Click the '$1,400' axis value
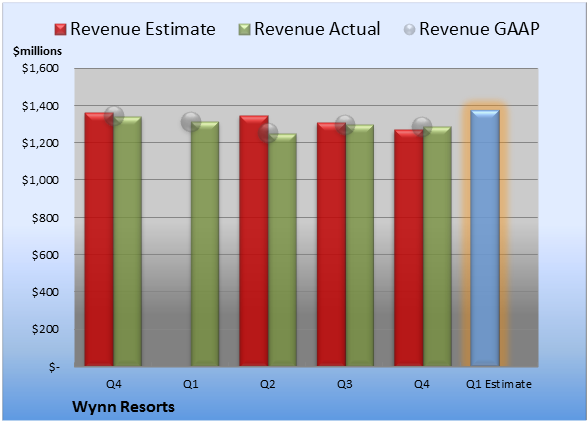 40,106
